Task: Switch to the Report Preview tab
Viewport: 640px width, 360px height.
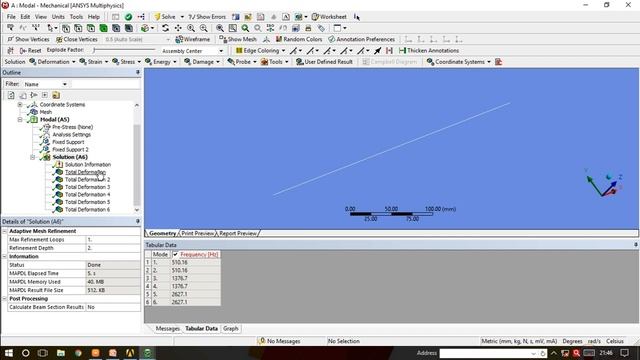Action: [238, 233]
